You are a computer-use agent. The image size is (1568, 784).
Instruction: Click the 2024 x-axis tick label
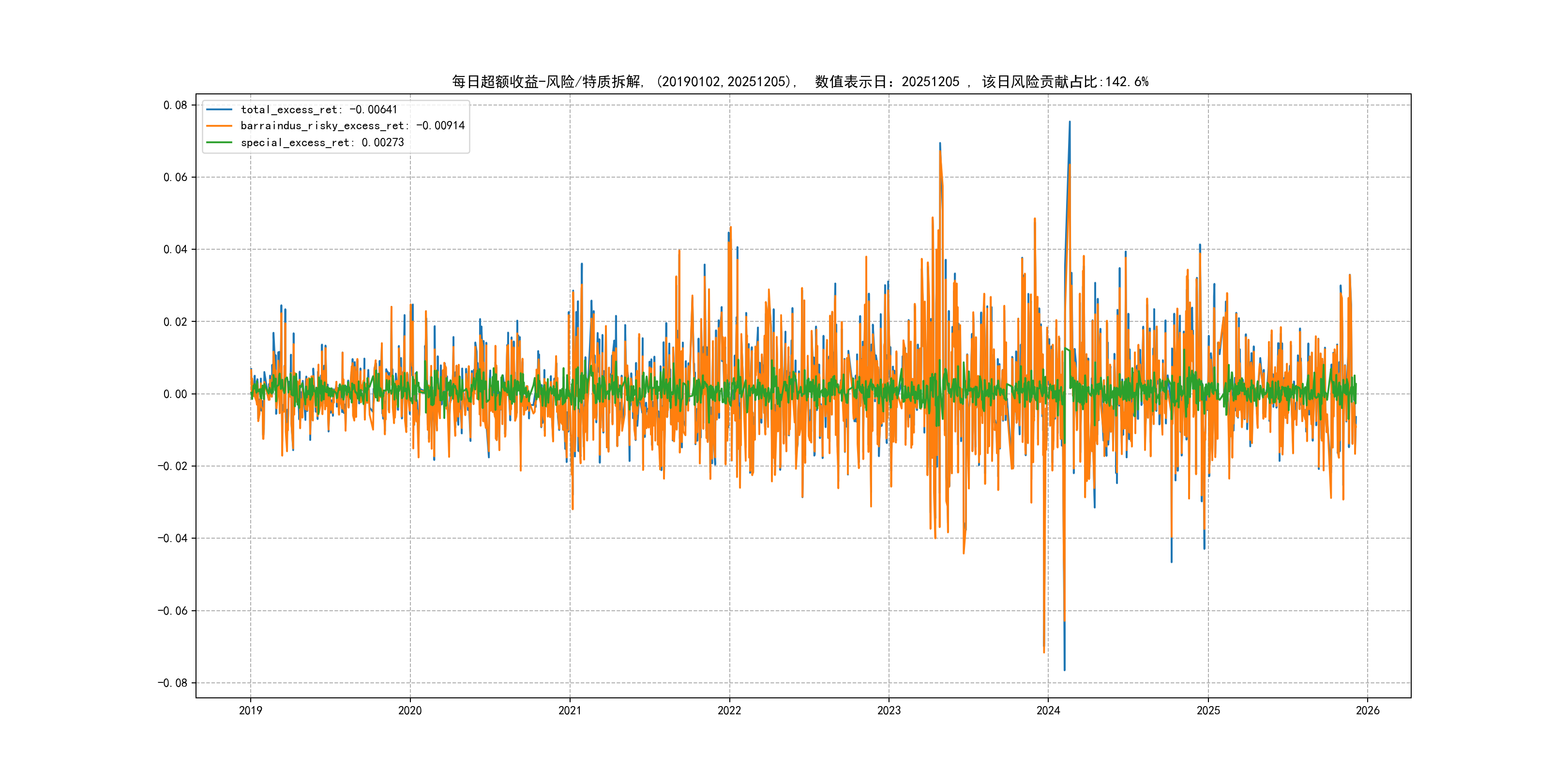pyautogui.click(x=1048, y=710)
